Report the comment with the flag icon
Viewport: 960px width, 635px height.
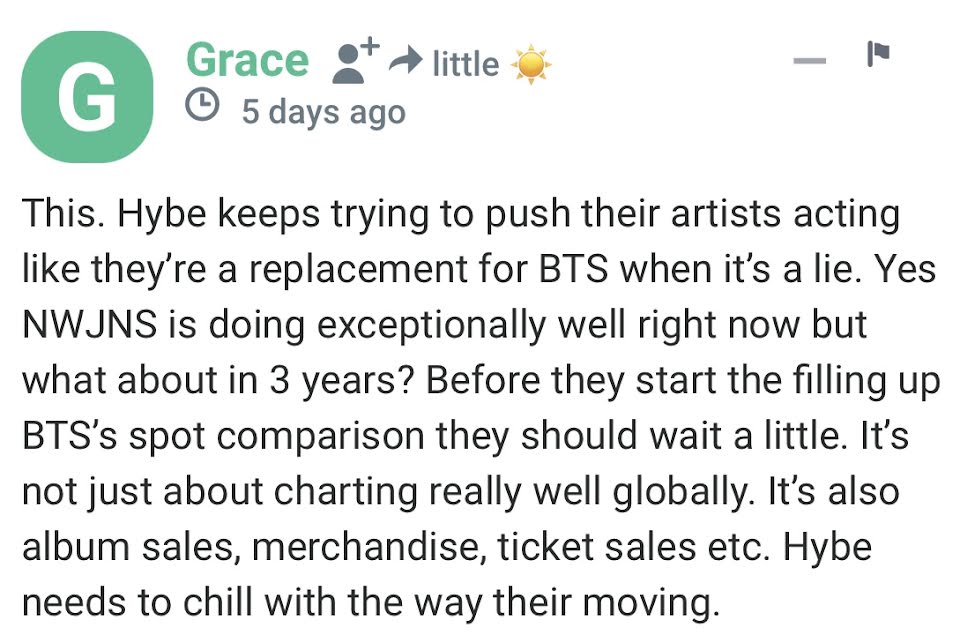tap(878, 55)
